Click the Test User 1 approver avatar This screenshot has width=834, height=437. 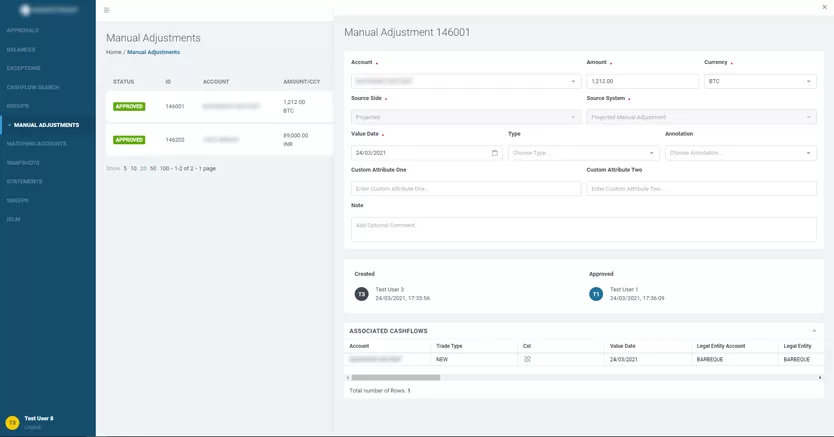tap(596, 294)
